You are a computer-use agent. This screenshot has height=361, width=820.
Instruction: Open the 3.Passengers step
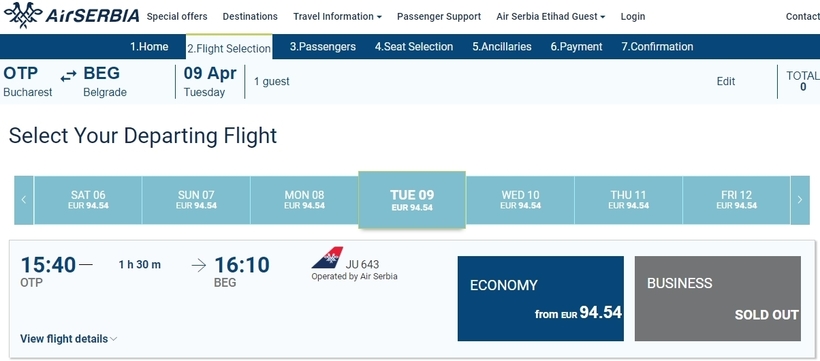[323, 47]
